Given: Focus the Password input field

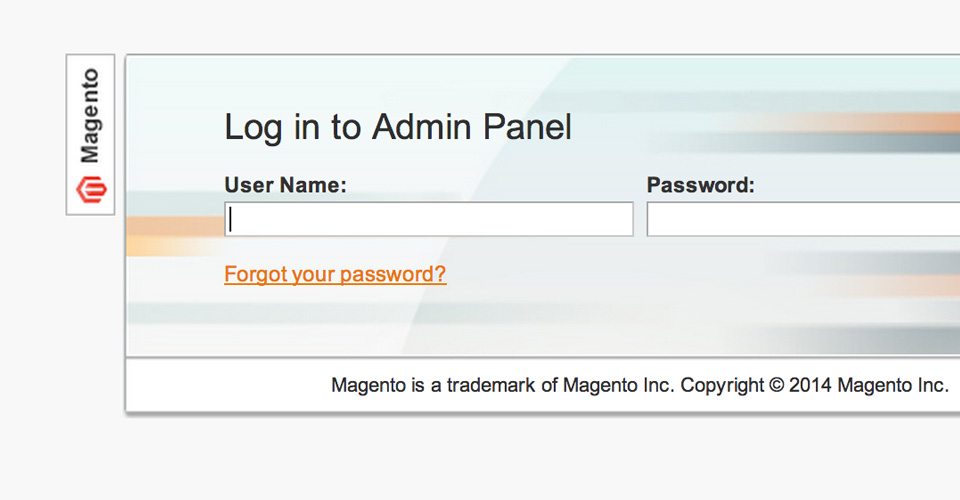Looking at the screenshot, I should (803, 219).
